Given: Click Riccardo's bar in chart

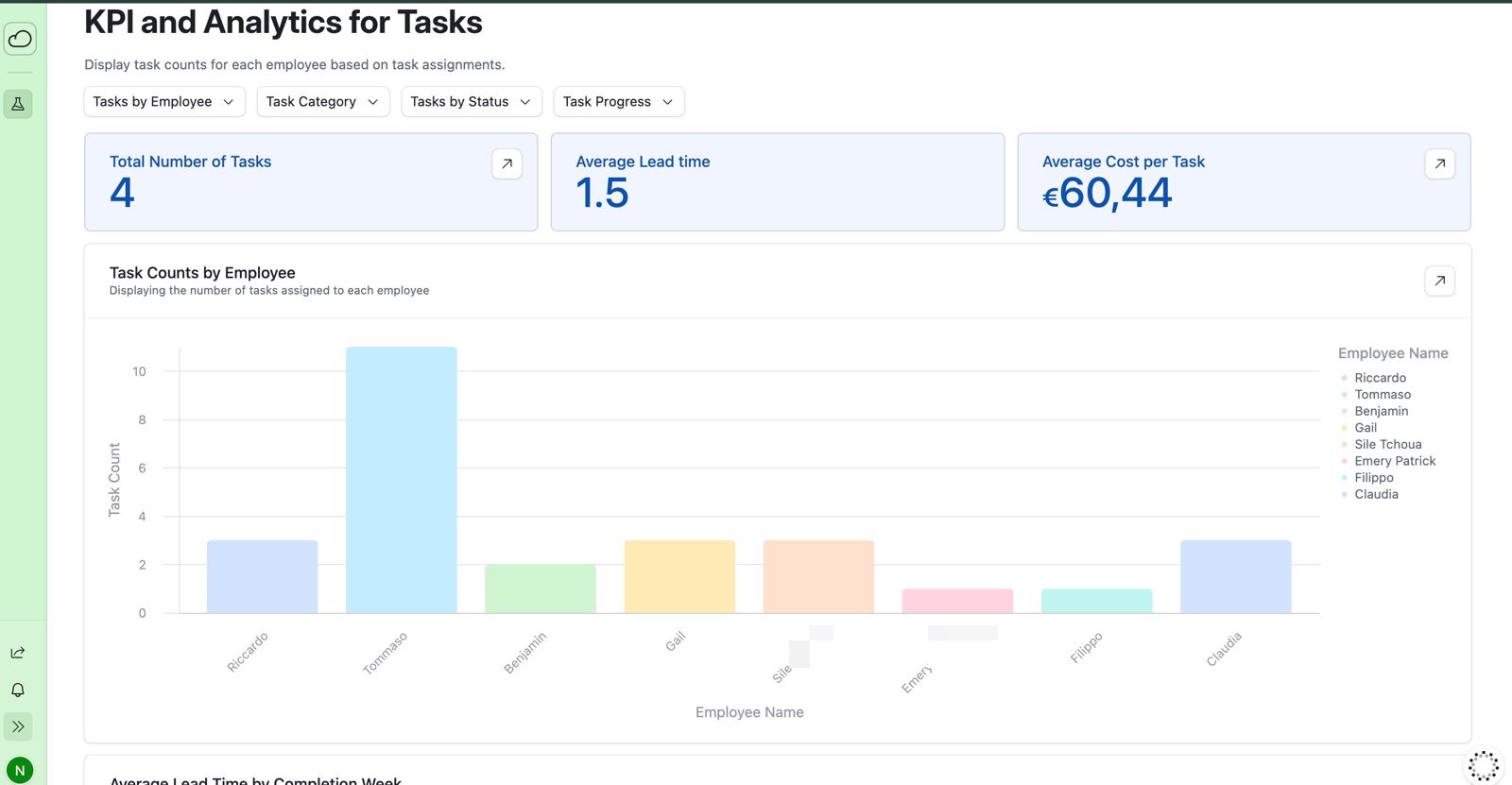Looking at the screenshot, I should coord(263,576).
